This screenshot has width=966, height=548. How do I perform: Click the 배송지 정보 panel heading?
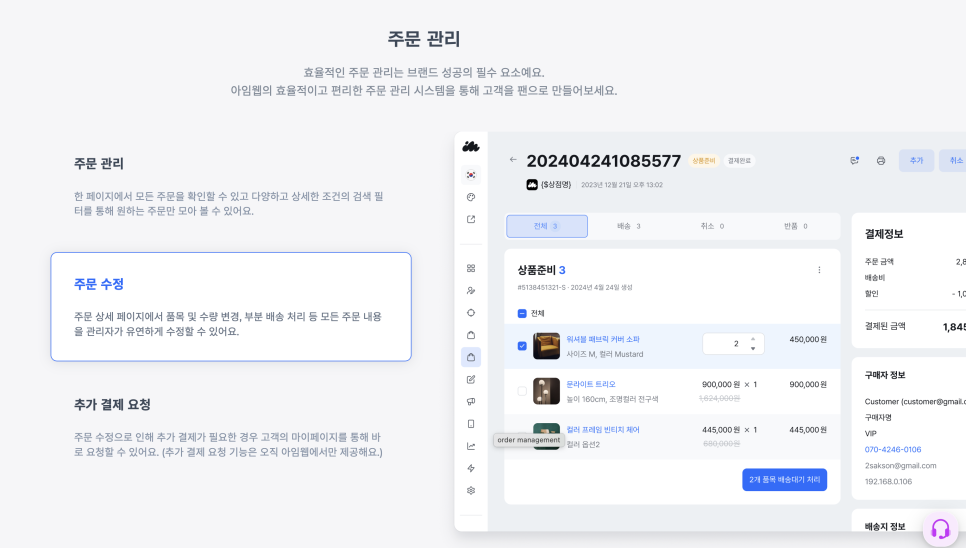point(885,526)
